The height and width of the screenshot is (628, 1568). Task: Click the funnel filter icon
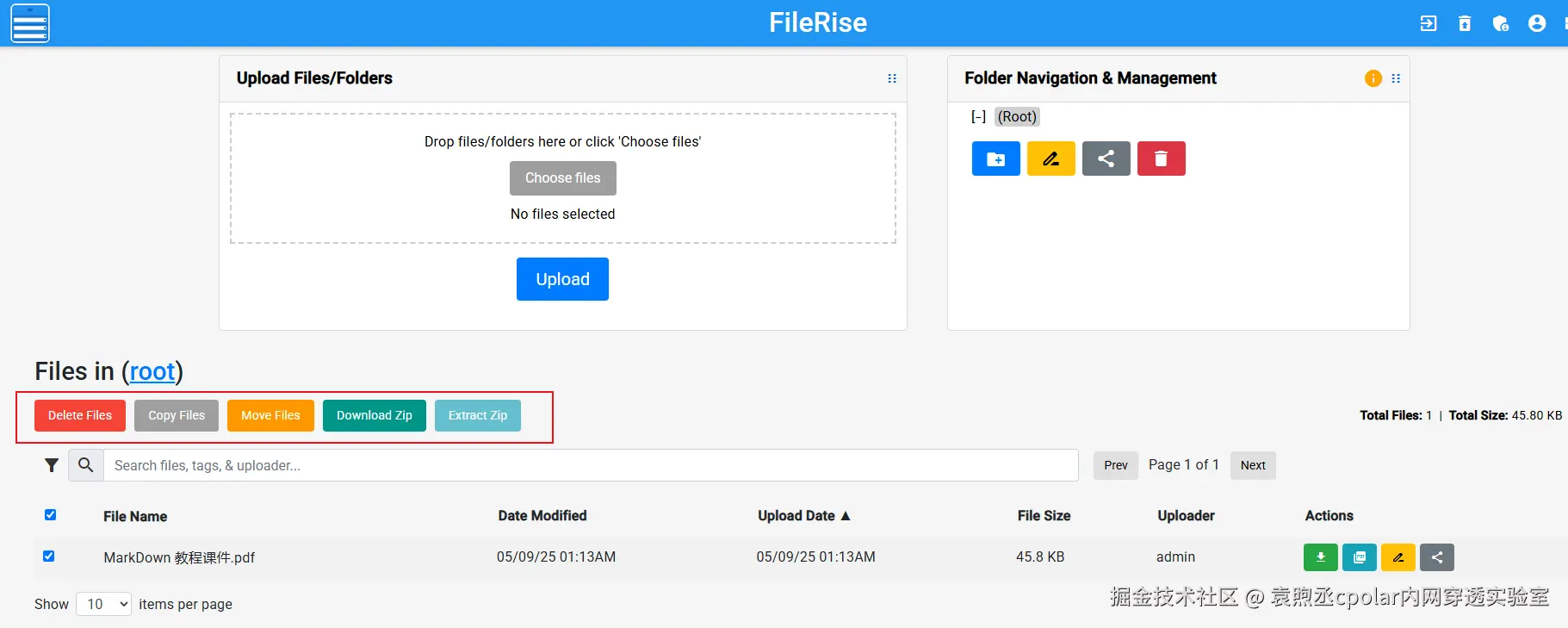tap(52, 465)
